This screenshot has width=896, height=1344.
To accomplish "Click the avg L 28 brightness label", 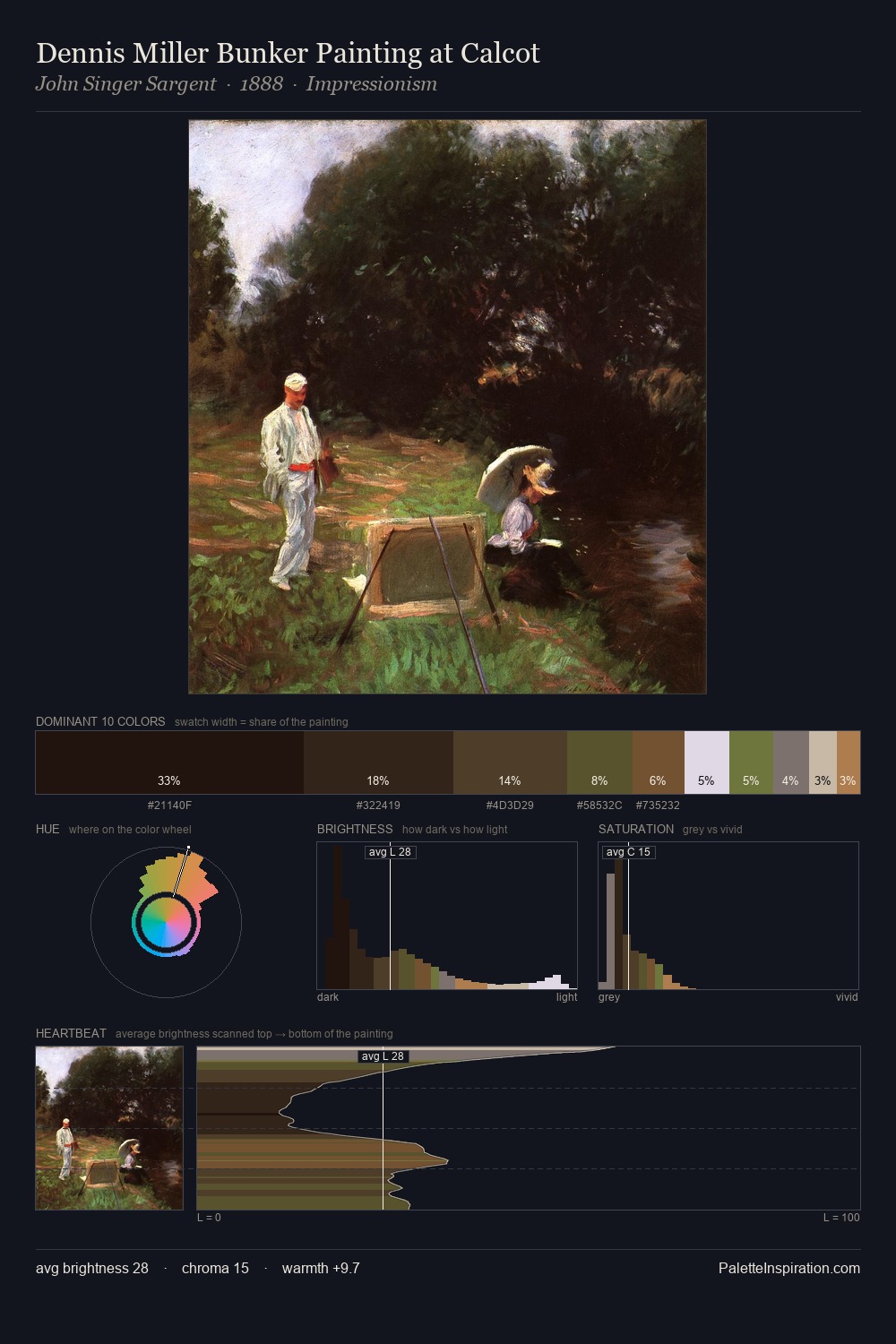I will [391, 851].
